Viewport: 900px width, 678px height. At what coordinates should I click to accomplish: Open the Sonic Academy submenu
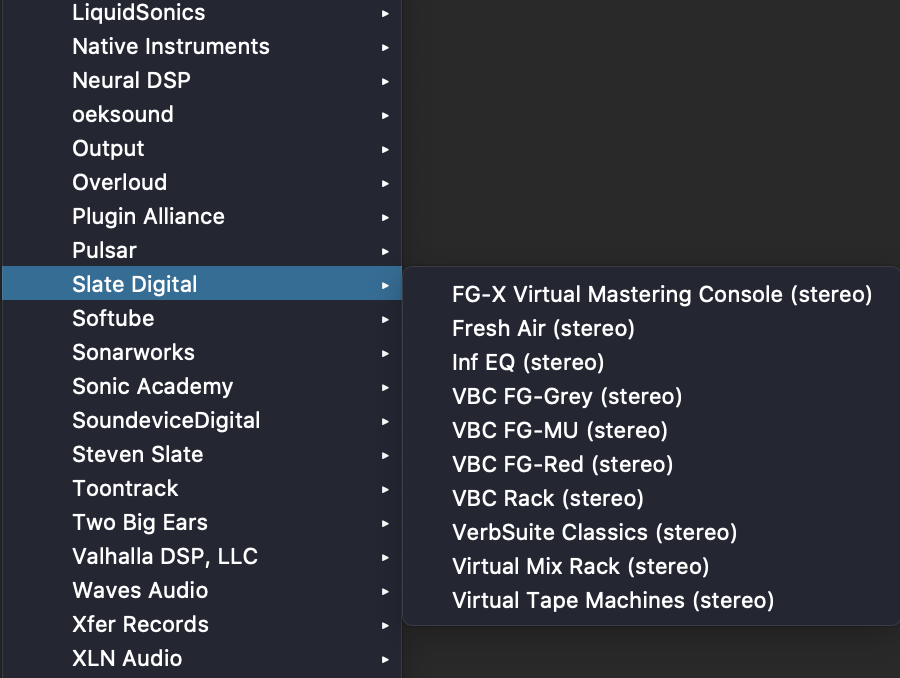(x=201, y=386)
